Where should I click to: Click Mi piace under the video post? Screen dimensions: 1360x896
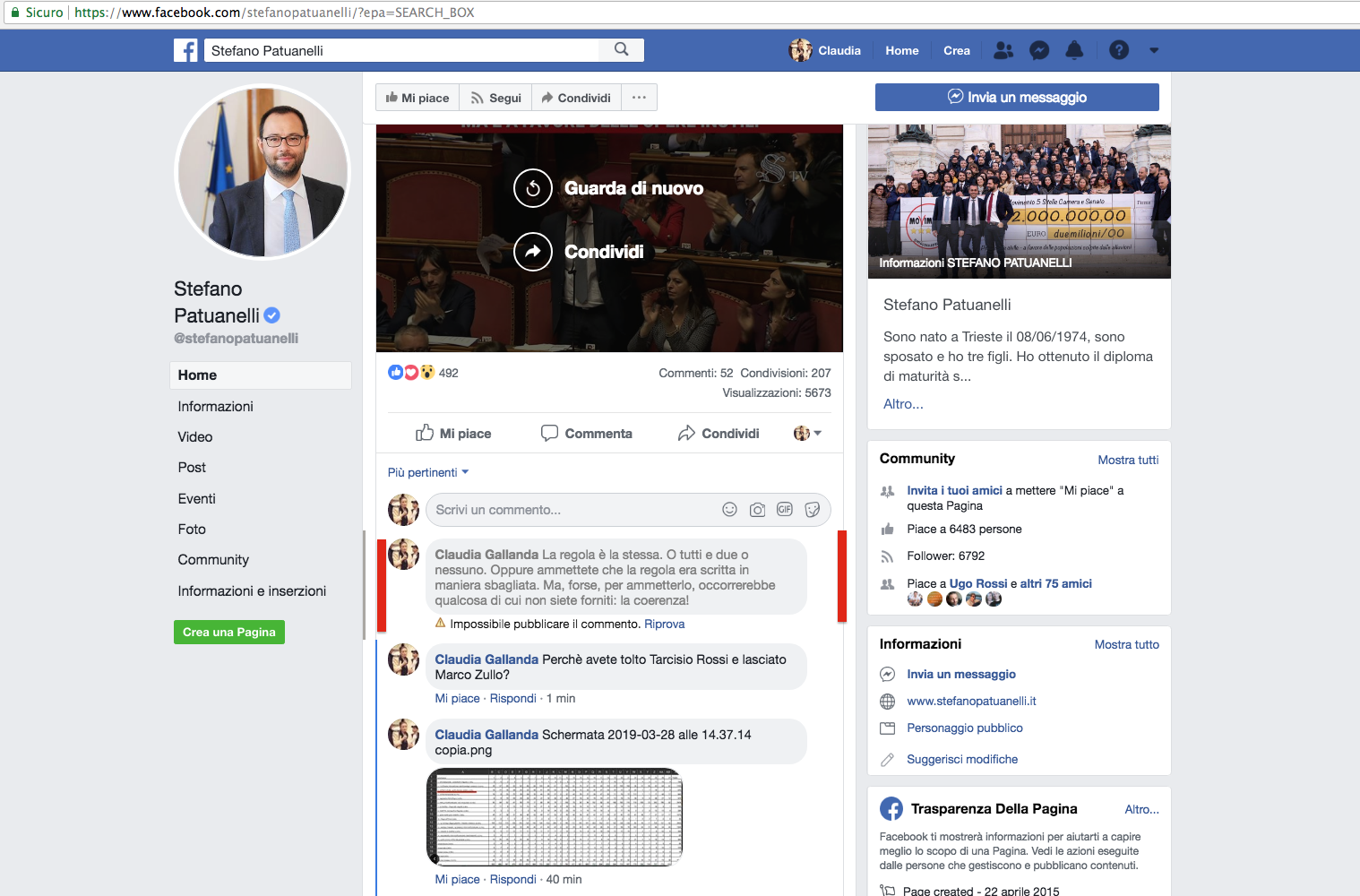453,434
